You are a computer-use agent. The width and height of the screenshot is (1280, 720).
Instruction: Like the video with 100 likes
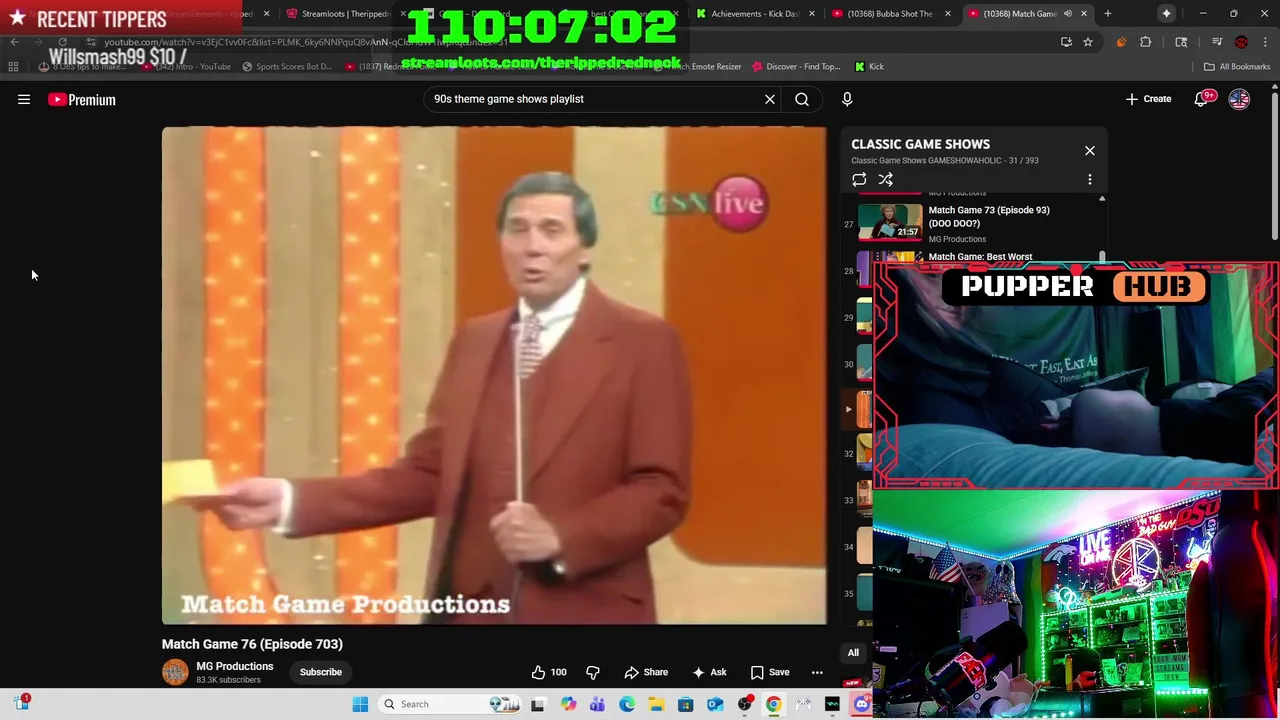coord(549,672)
